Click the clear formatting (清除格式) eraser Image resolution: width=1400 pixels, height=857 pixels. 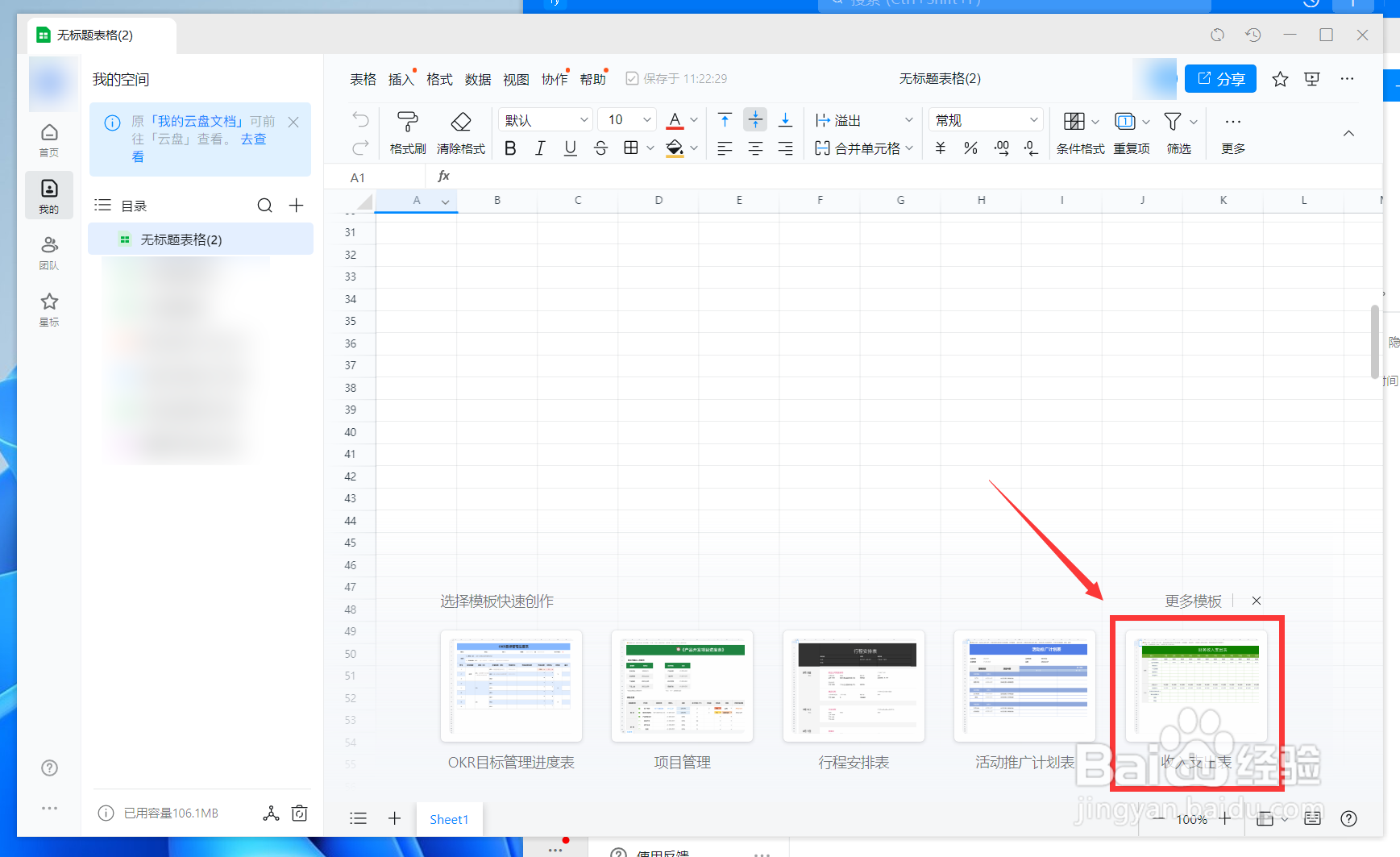point(460,132)
